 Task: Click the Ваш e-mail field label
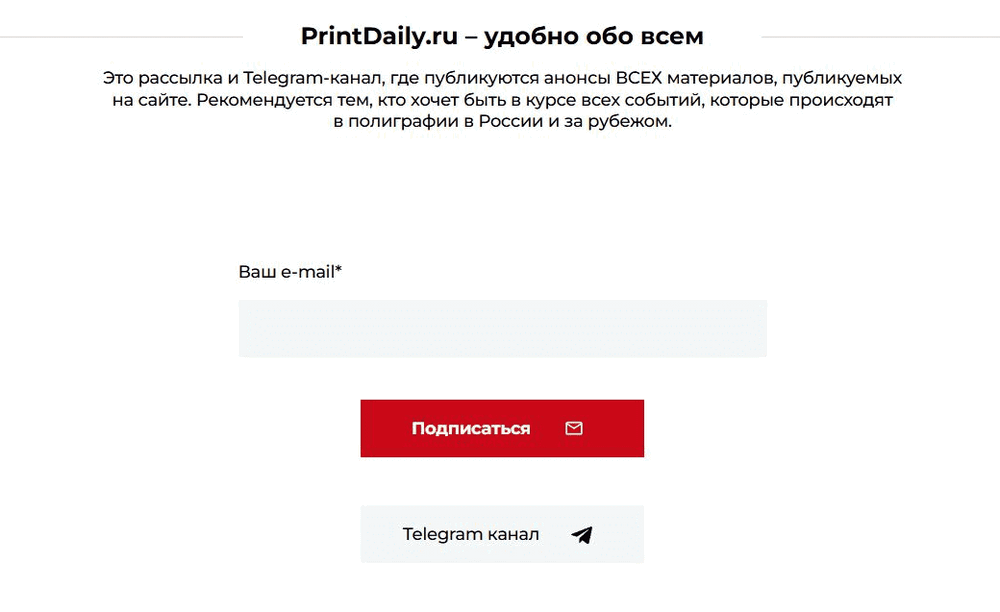(286, 272)
